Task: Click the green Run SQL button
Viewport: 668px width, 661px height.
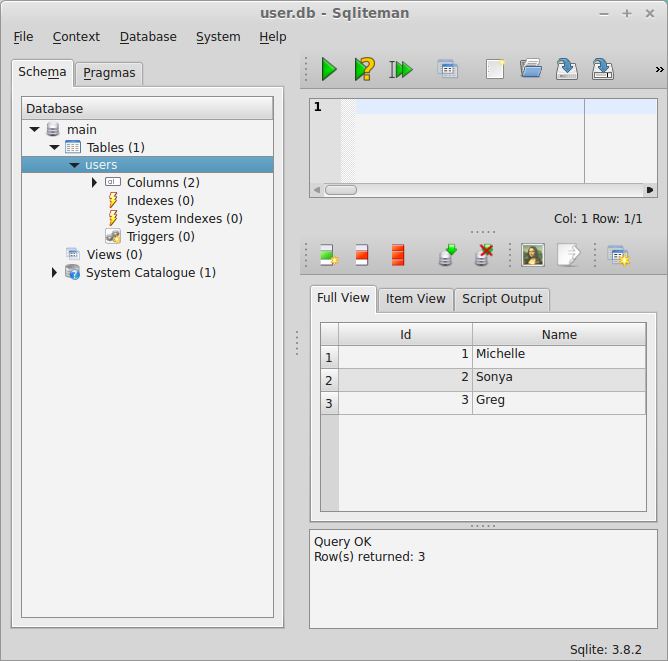Action: click(329, 69)
